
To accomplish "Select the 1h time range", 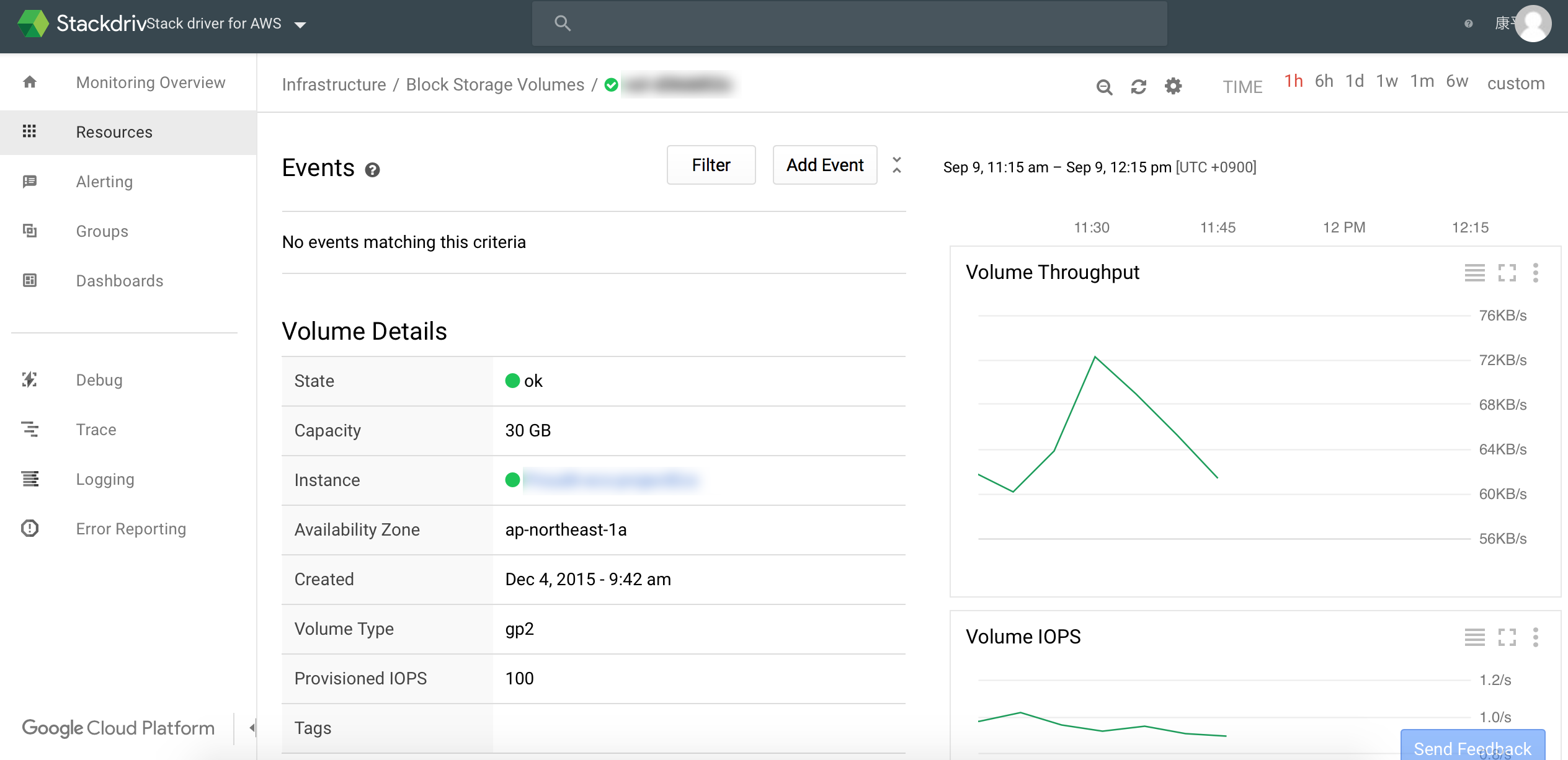I will click(x=1293, y=81).
